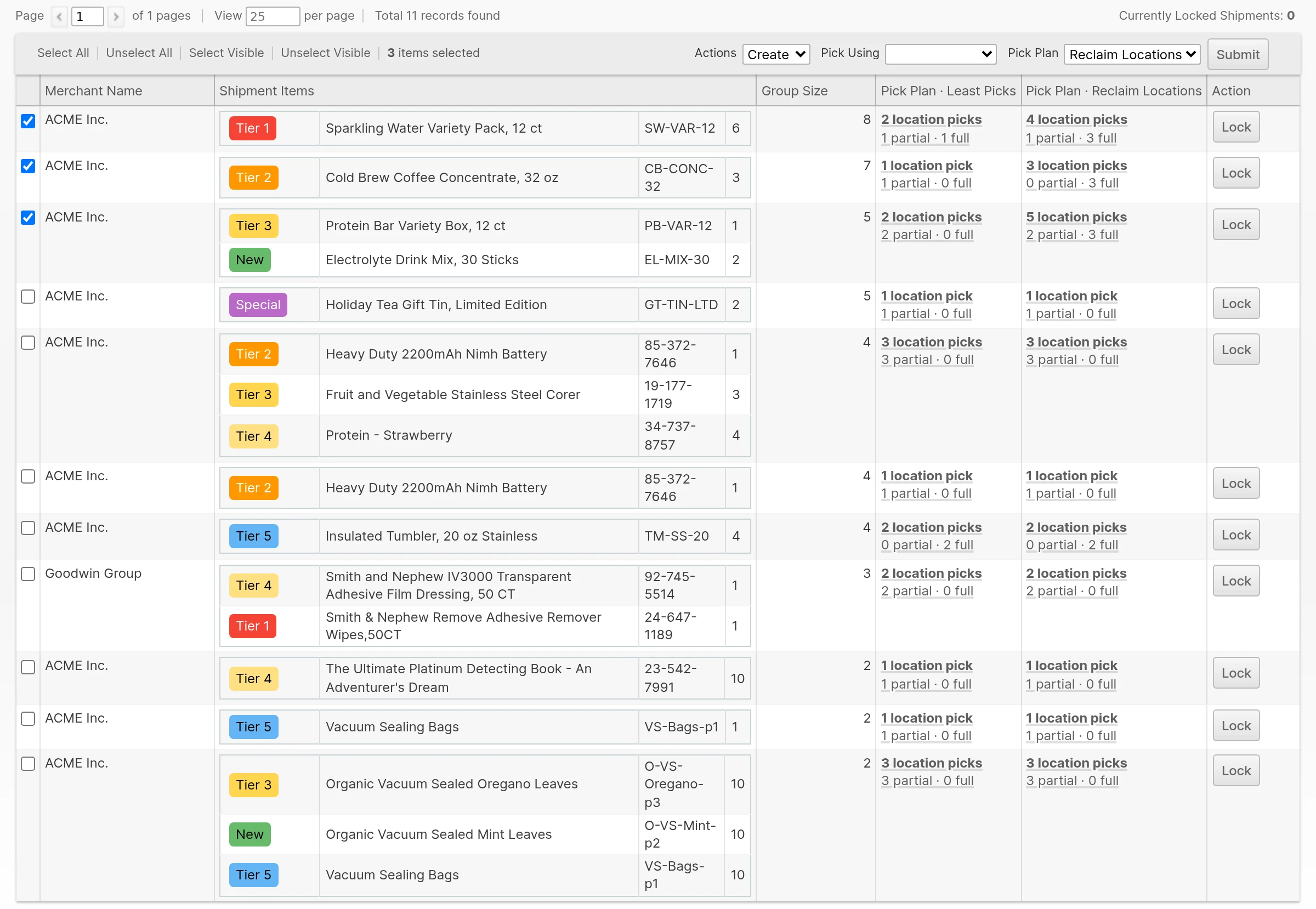
Task: Click the View per page input
Action: pos(273,16)
